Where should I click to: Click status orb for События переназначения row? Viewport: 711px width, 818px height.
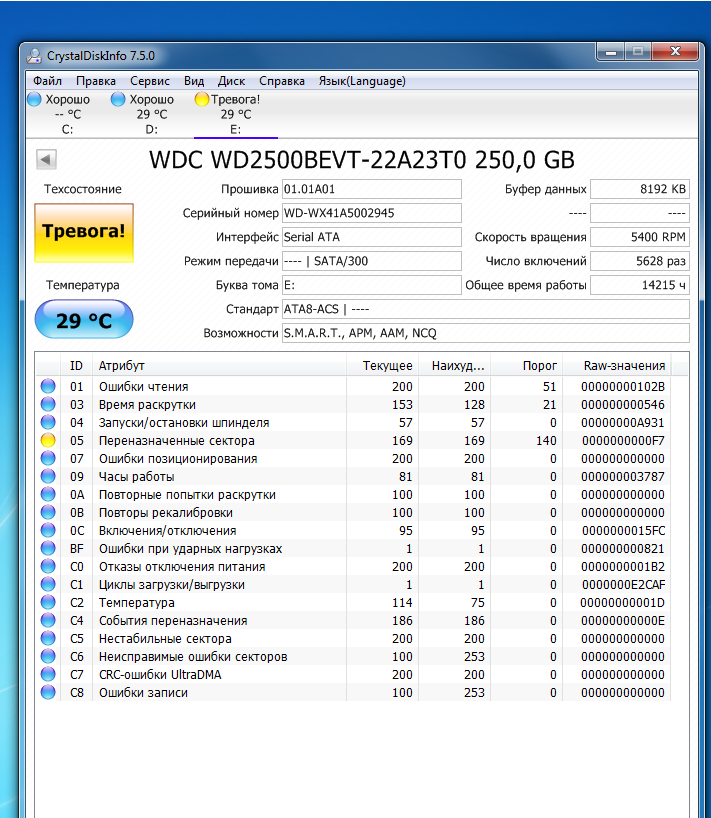point(48,620)
